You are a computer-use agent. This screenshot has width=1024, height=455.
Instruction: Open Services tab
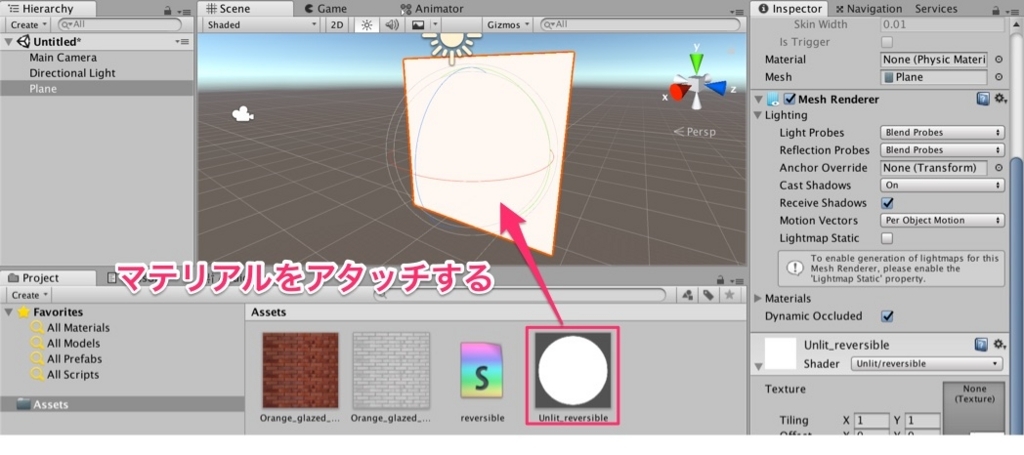[936, 8]
